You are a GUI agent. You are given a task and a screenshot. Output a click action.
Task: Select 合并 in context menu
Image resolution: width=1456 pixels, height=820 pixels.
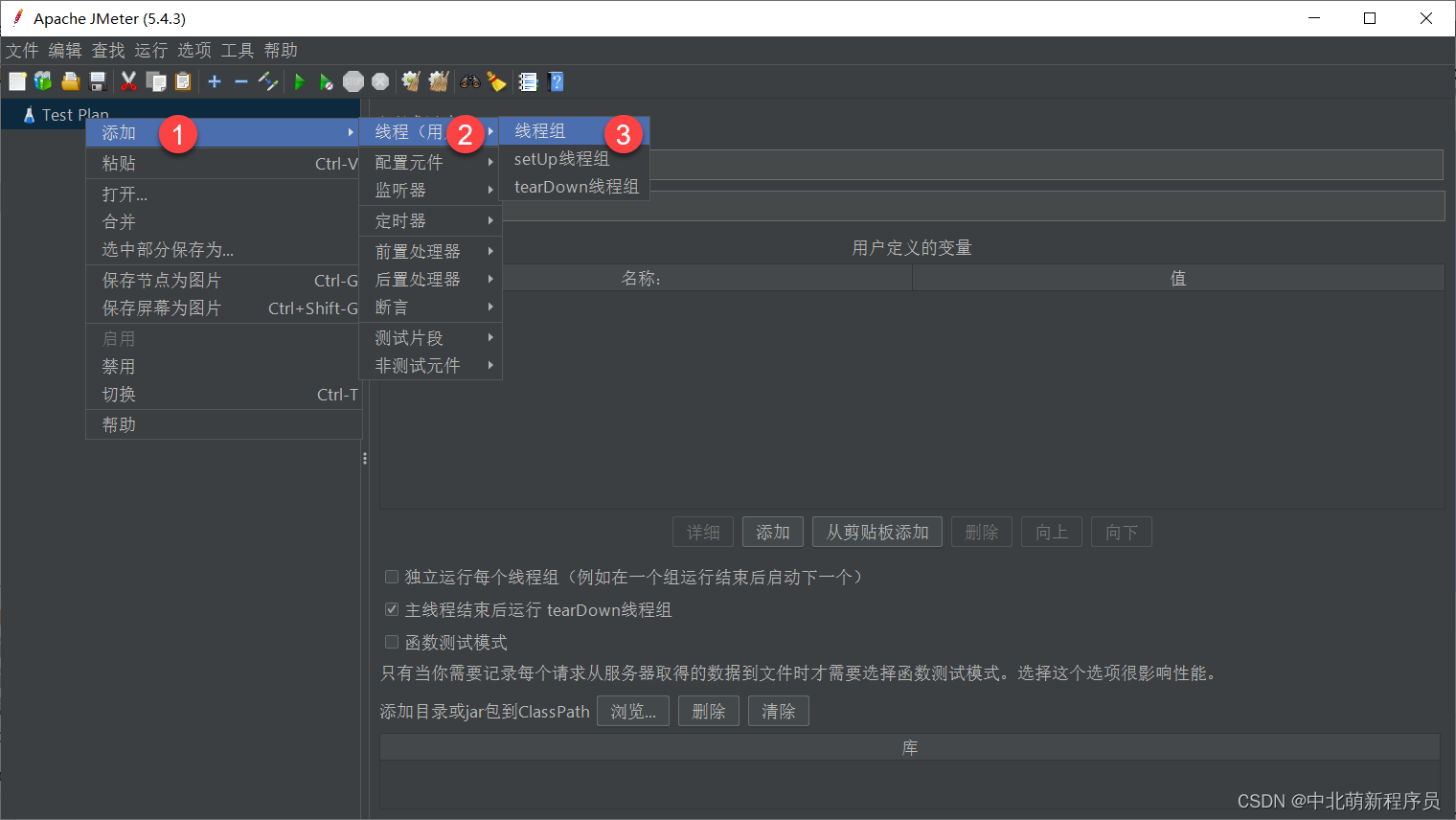click(x=223, y=221)
